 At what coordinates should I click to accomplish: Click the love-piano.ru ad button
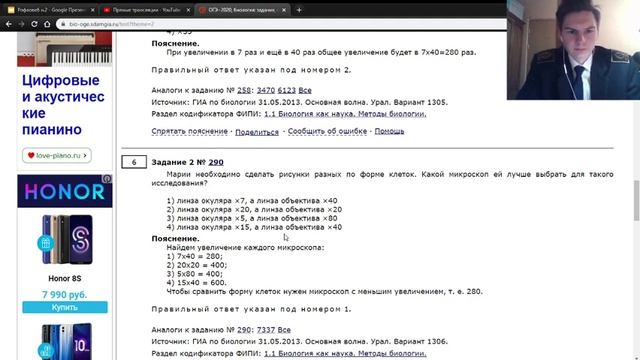(x=57, y=156)
